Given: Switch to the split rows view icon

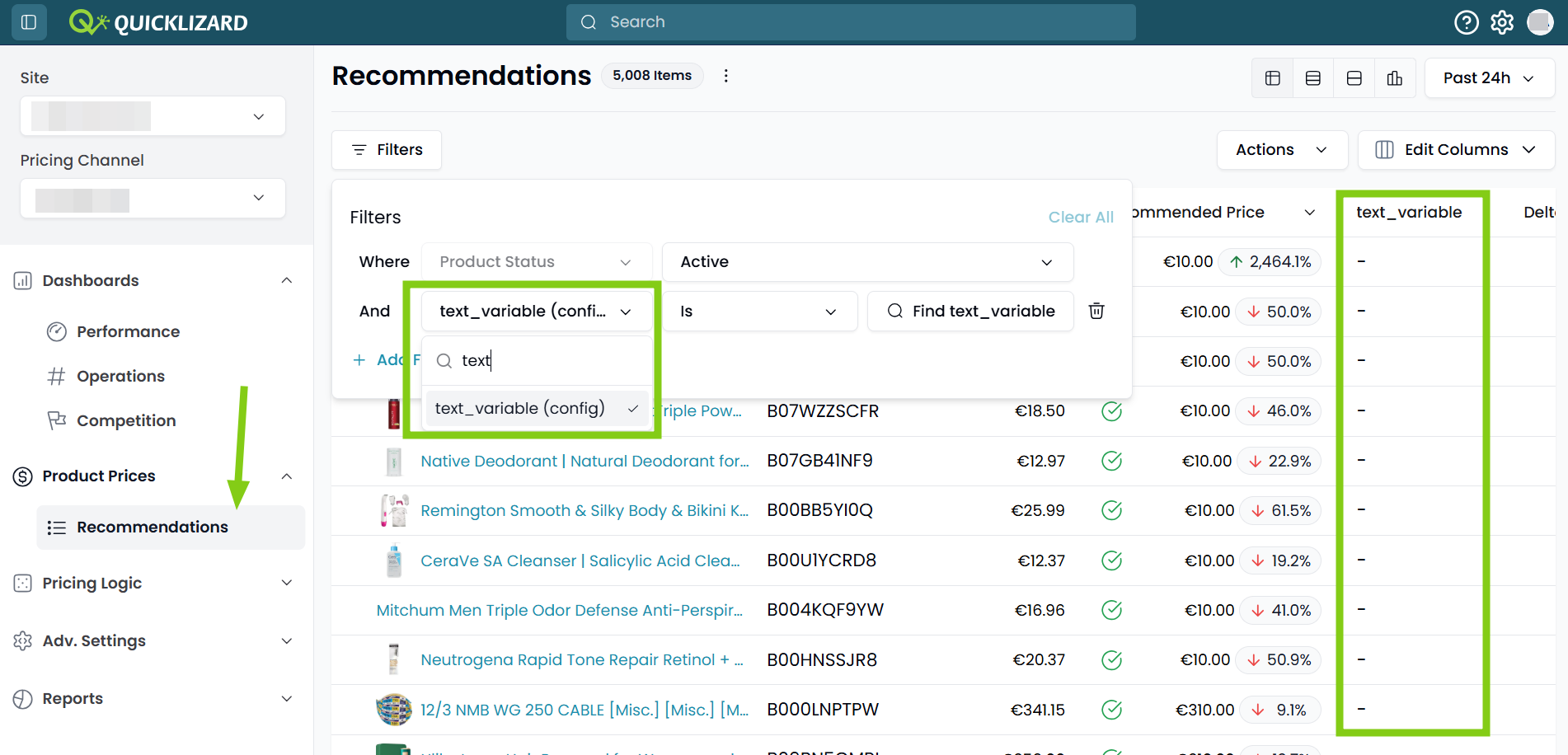Looking at the screenshot, I should pos(1354,78).
